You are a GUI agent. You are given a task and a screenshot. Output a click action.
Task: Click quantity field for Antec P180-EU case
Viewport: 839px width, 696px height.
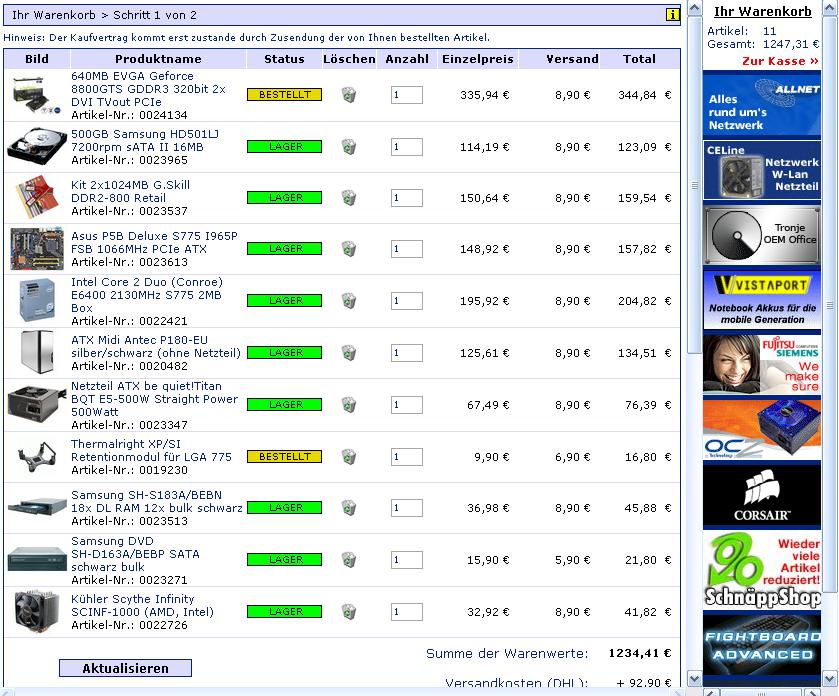(407, 353)
